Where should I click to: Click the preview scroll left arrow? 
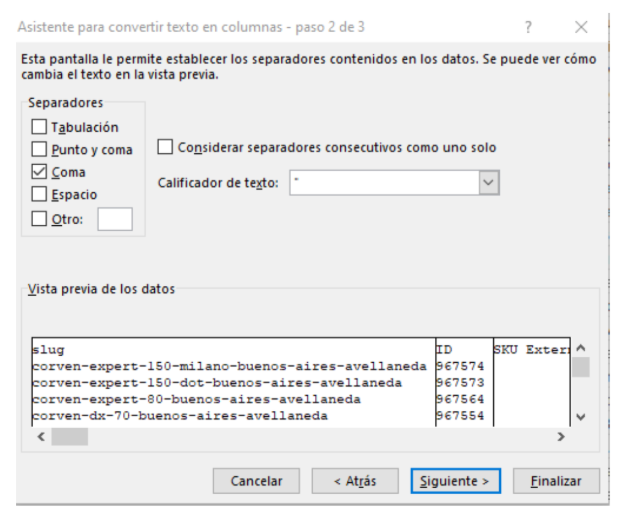click(41, 437)
